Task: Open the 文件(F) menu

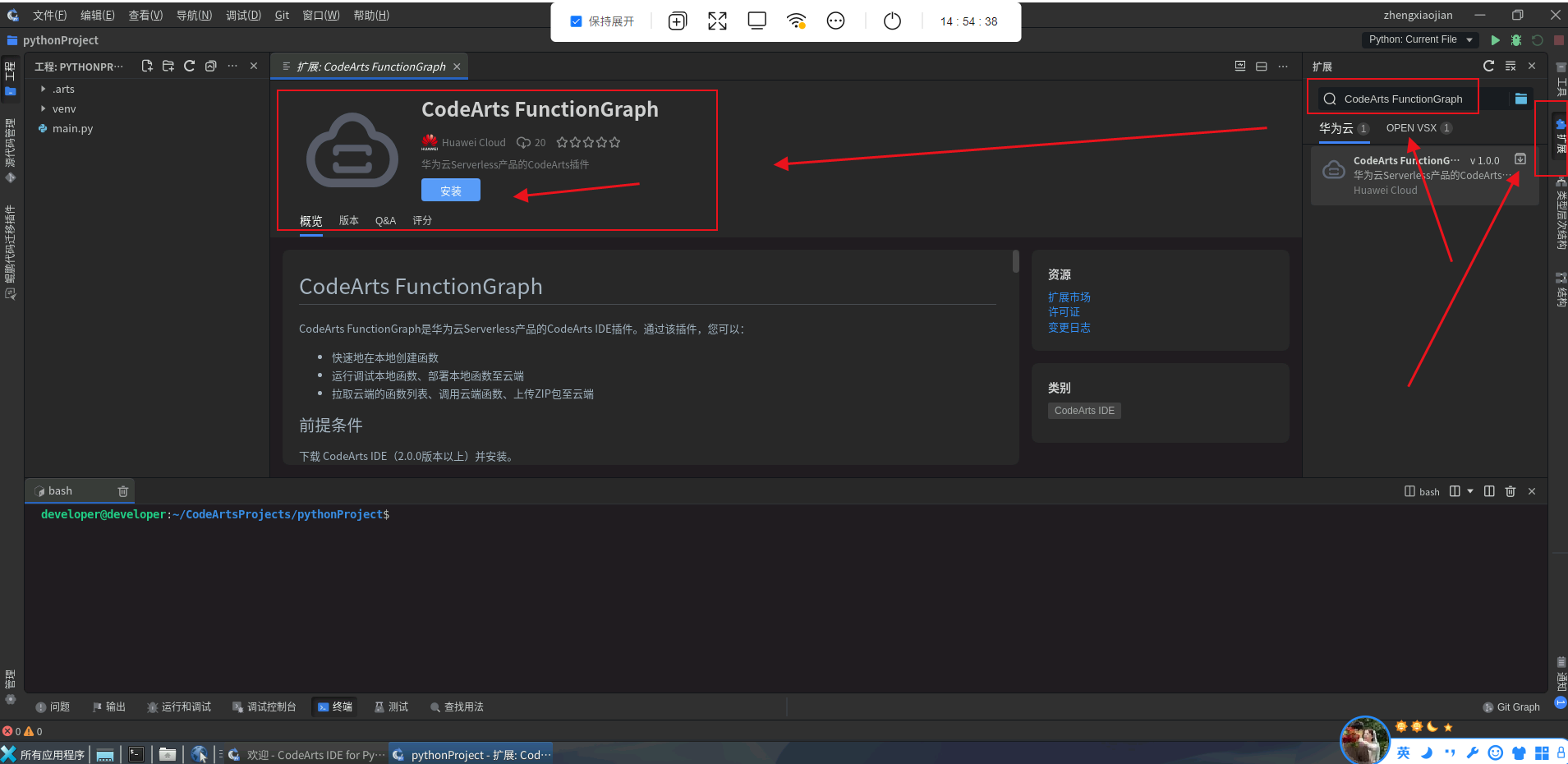Action: click(49, 16)
